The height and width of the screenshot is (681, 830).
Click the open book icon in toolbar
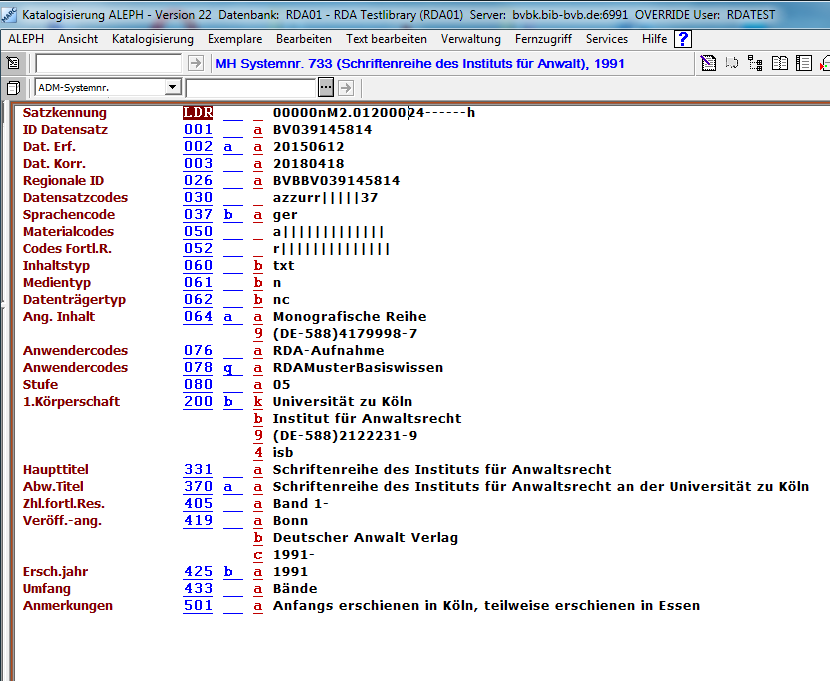pyautogui.click(x=779, y=63)
